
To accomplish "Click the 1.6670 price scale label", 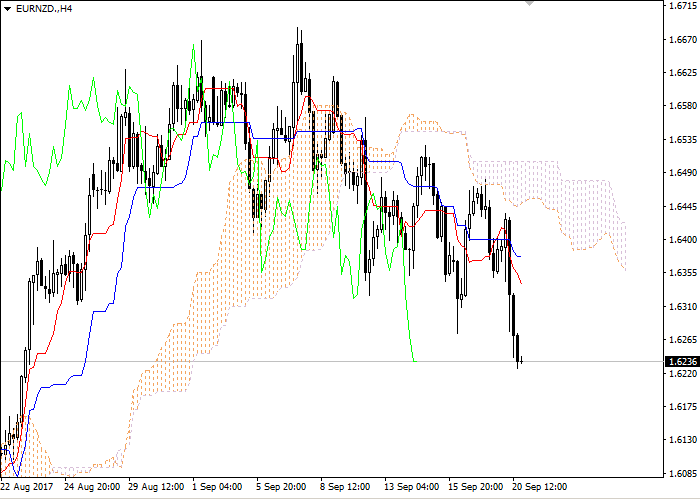I will [683, 40].
